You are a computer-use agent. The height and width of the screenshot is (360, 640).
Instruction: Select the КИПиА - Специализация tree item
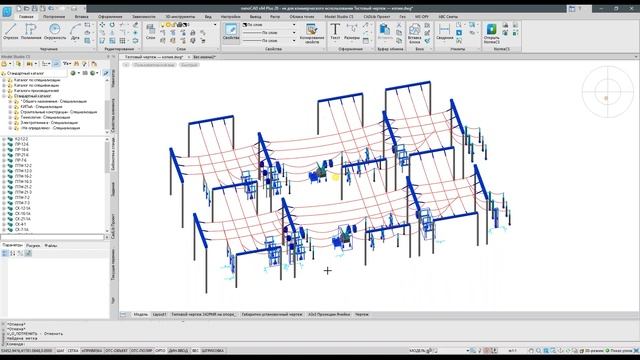[x=41, y=107]
